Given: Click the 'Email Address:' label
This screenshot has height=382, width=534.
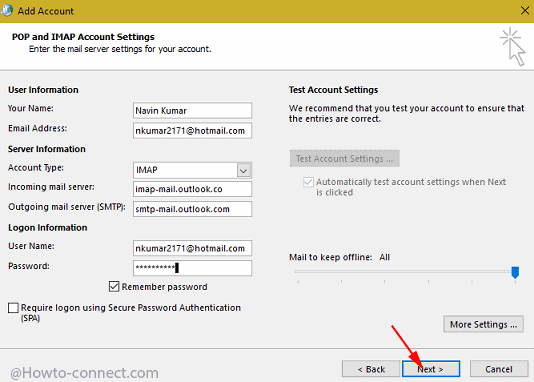Looking at the screenshot, I should coord(37,128).
